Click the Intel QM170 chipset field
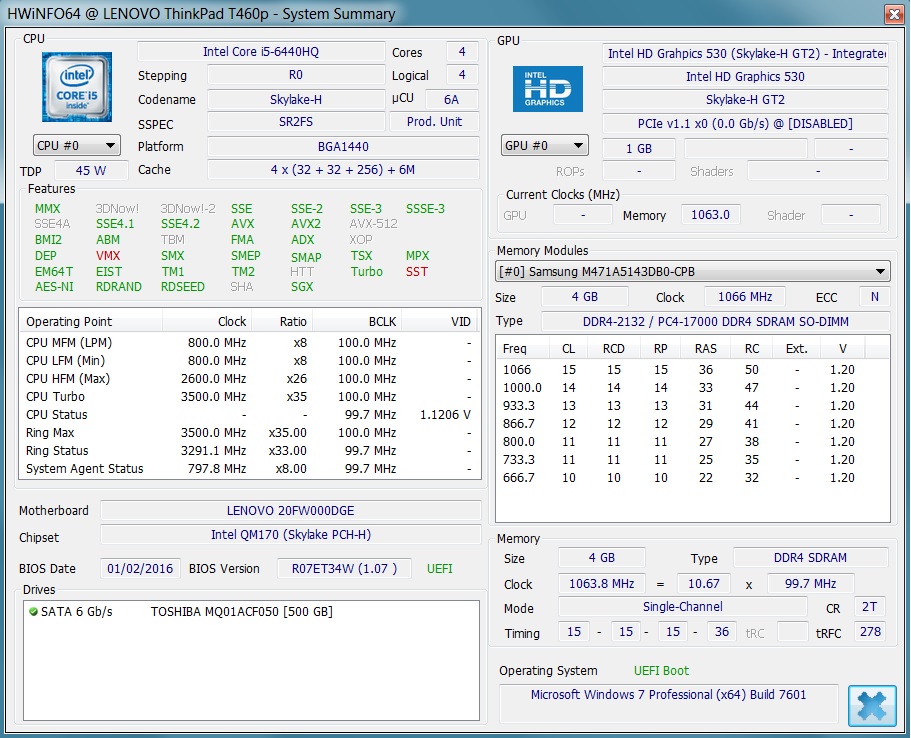911x738 pixels. point(290,535)
